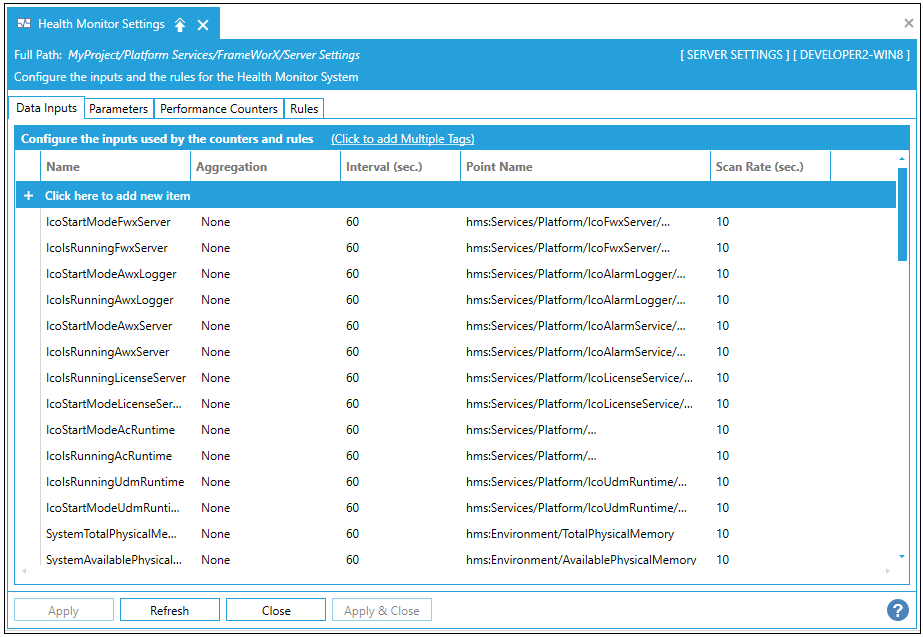Click the pin arrow icon on Health Monitor tab

pos(180,24)
